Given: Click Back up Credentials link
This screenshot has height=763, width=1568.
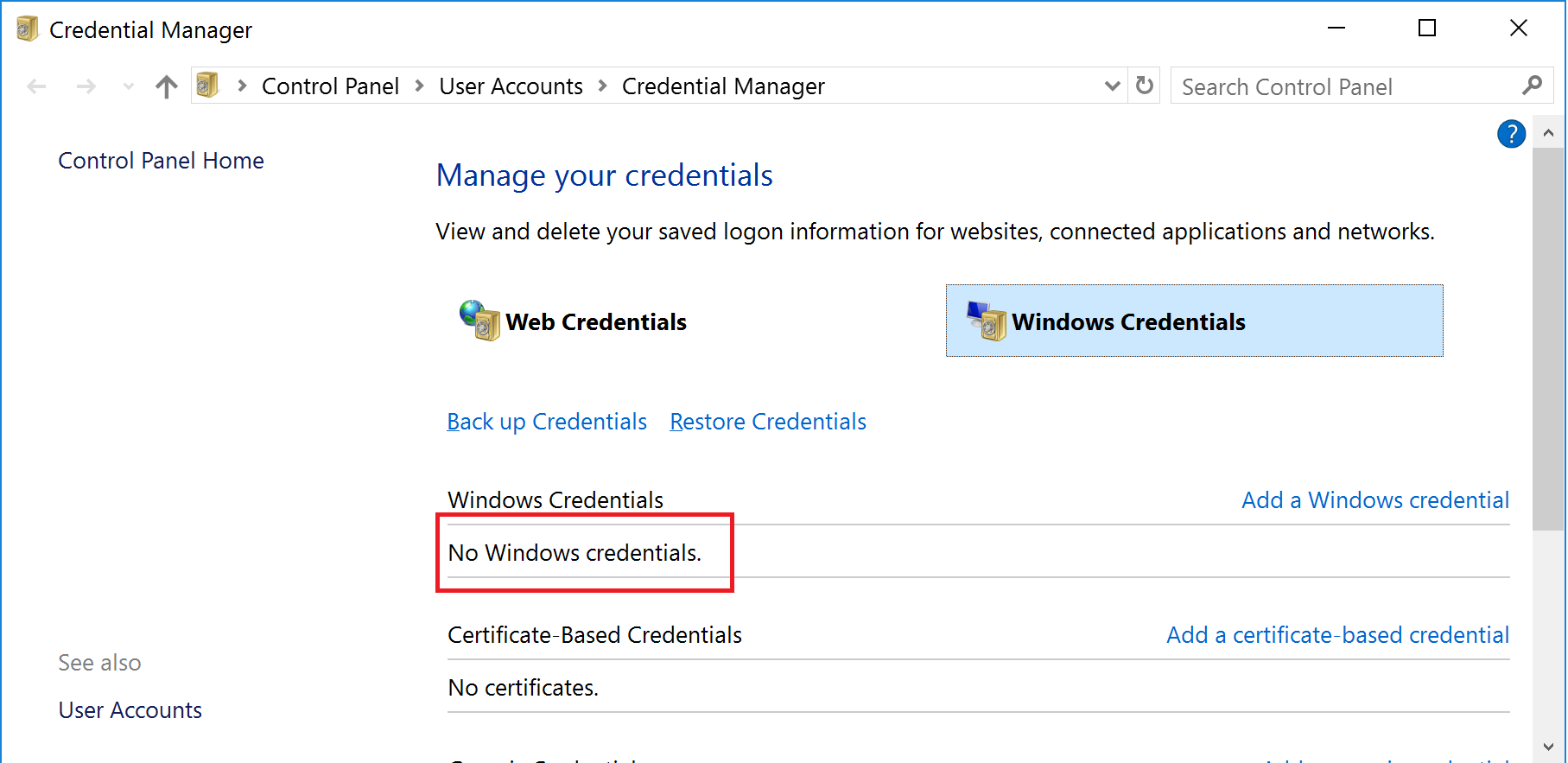Looking at the screenshot, I should click(x=547, y=422).
